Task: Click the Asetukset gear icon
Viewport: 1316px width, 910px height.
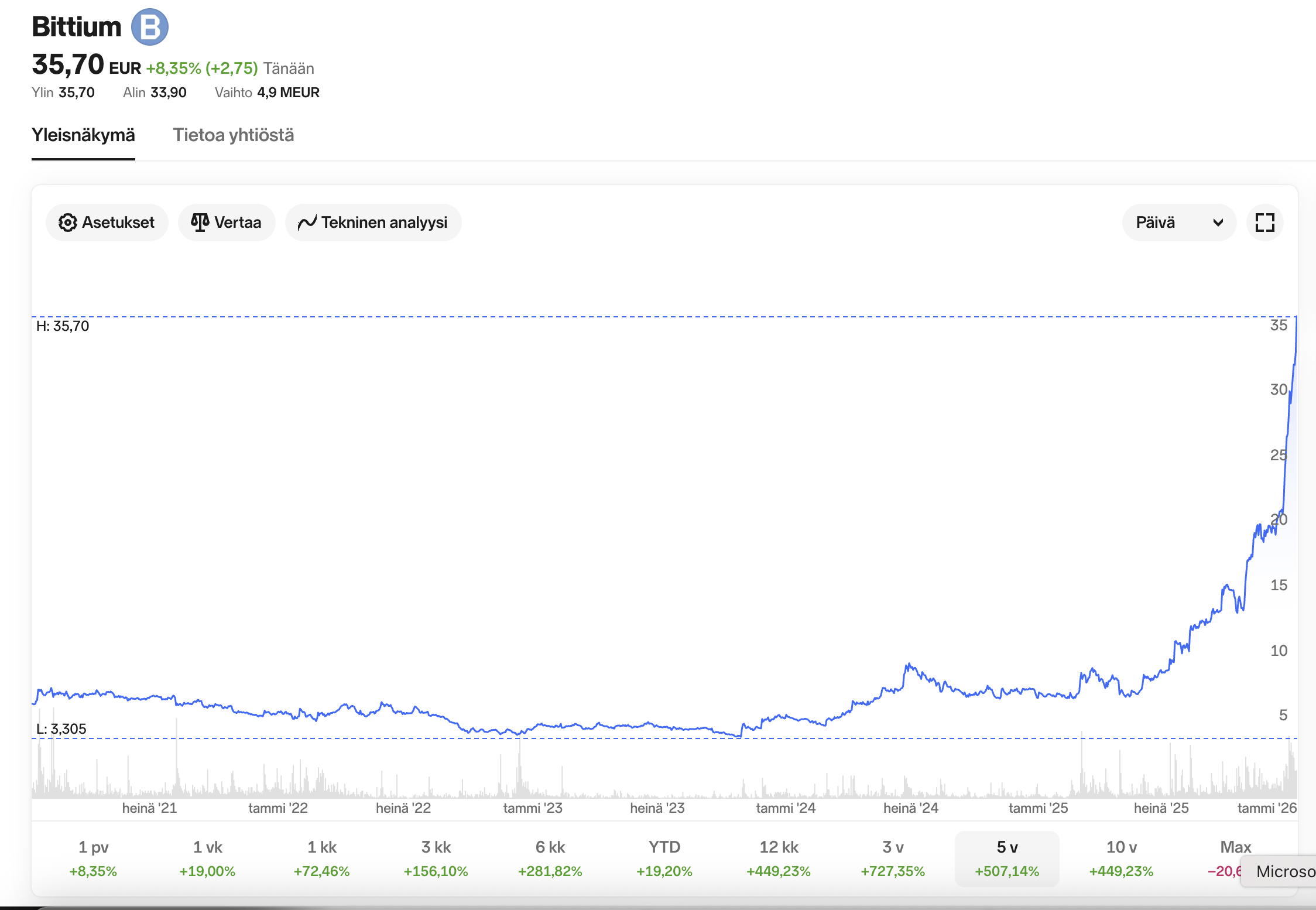Action: tap(68, 223)
